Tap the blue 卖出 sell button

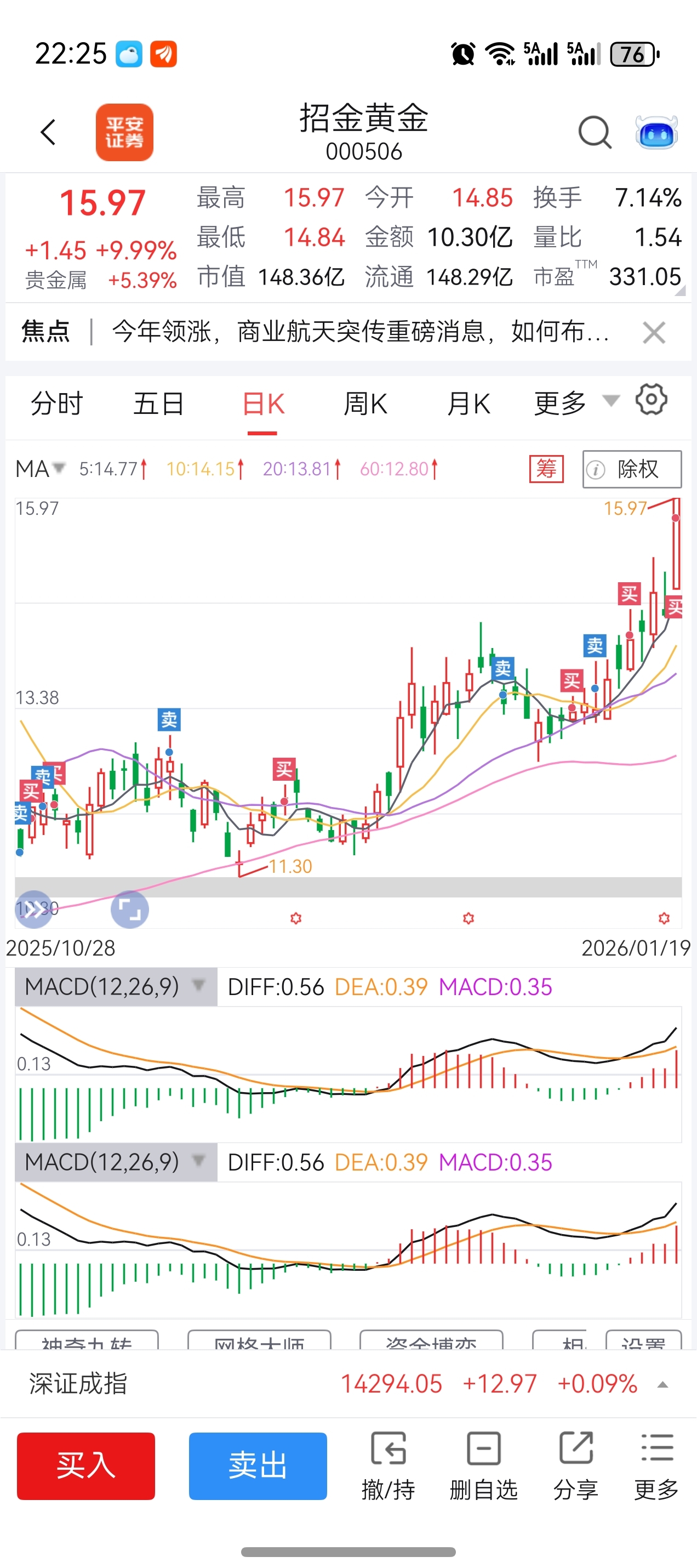(258, 1465)
